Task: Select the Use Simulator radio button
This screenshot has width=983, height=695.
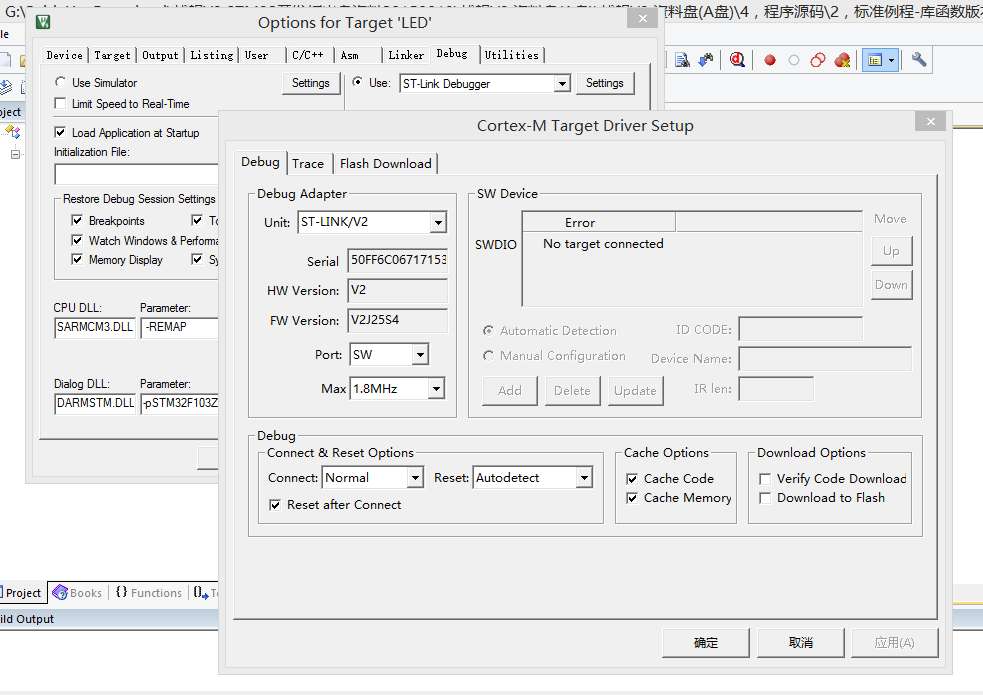Action: 60,82
